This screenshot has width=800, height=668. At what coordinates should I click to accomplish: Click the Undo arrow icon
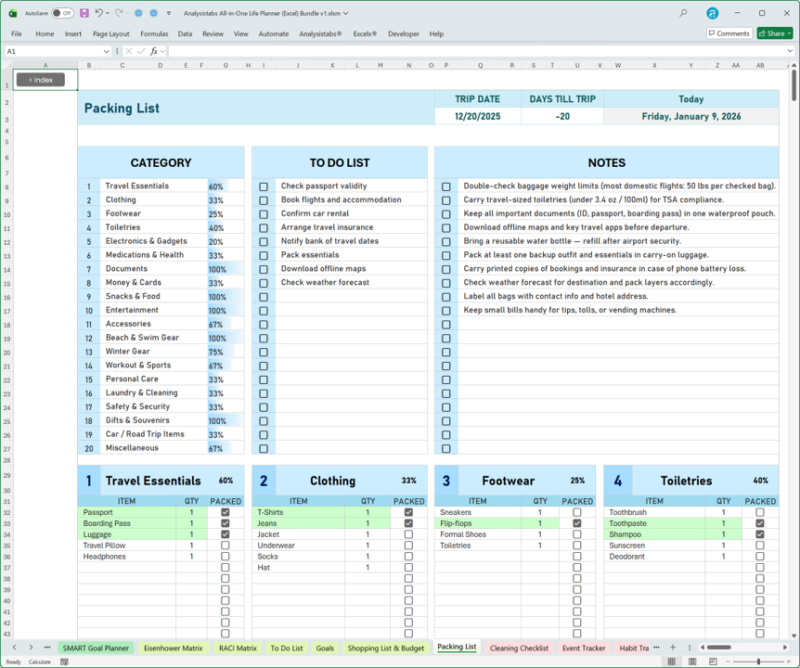[x=101, y=13]
